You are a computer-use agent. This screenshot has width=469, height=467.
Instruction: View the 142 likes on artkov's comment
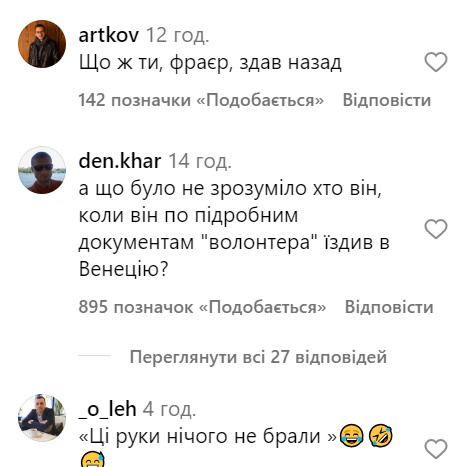[x=201, y=100]
